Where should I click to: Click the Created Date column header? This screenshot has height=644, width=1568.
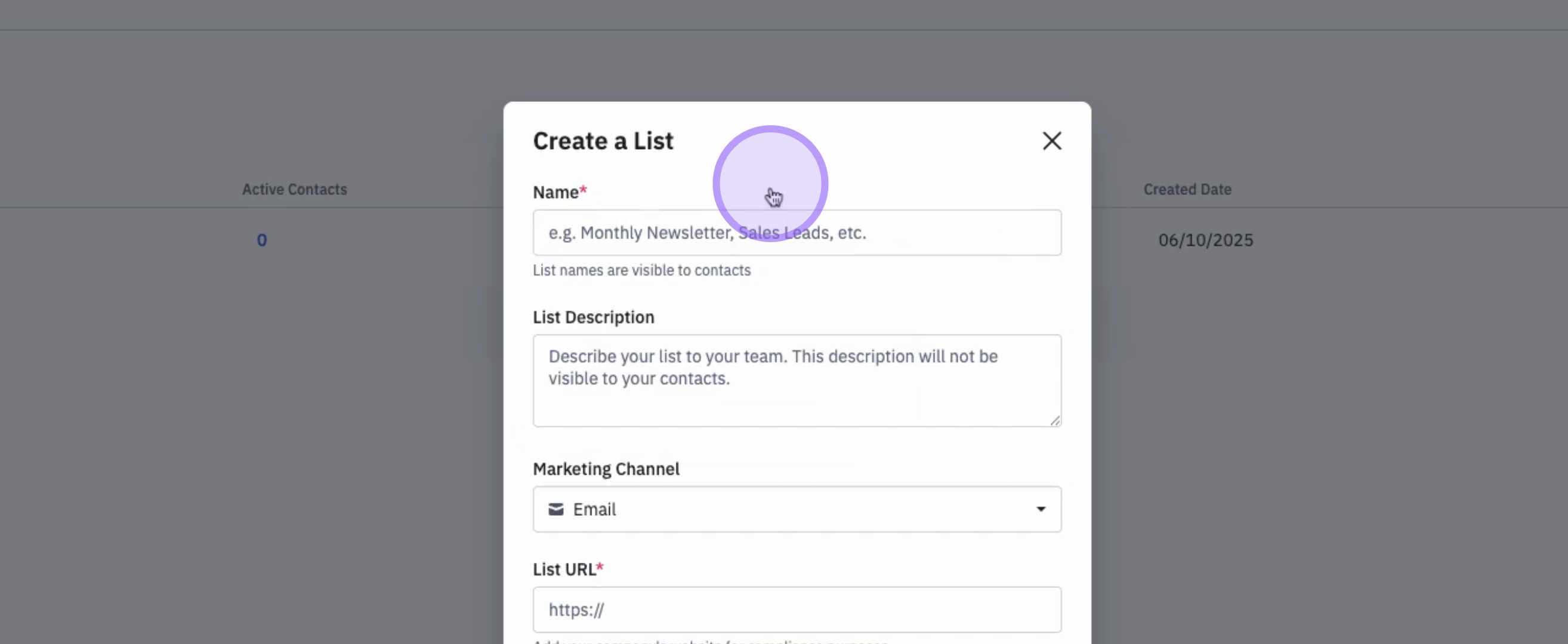pos(1186,190)
